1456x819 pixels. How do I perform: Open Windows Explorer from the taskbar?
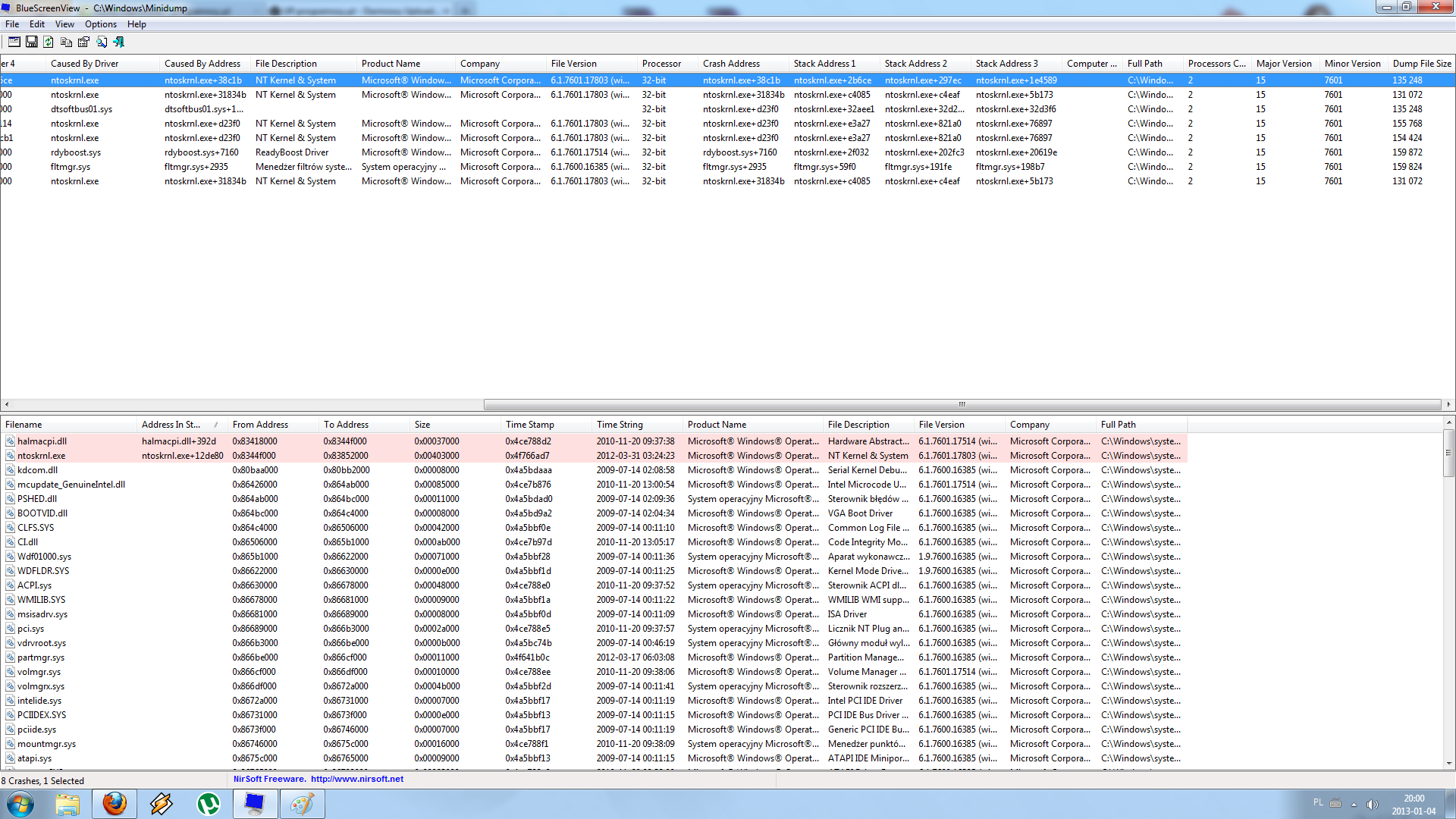pos(67,804)
